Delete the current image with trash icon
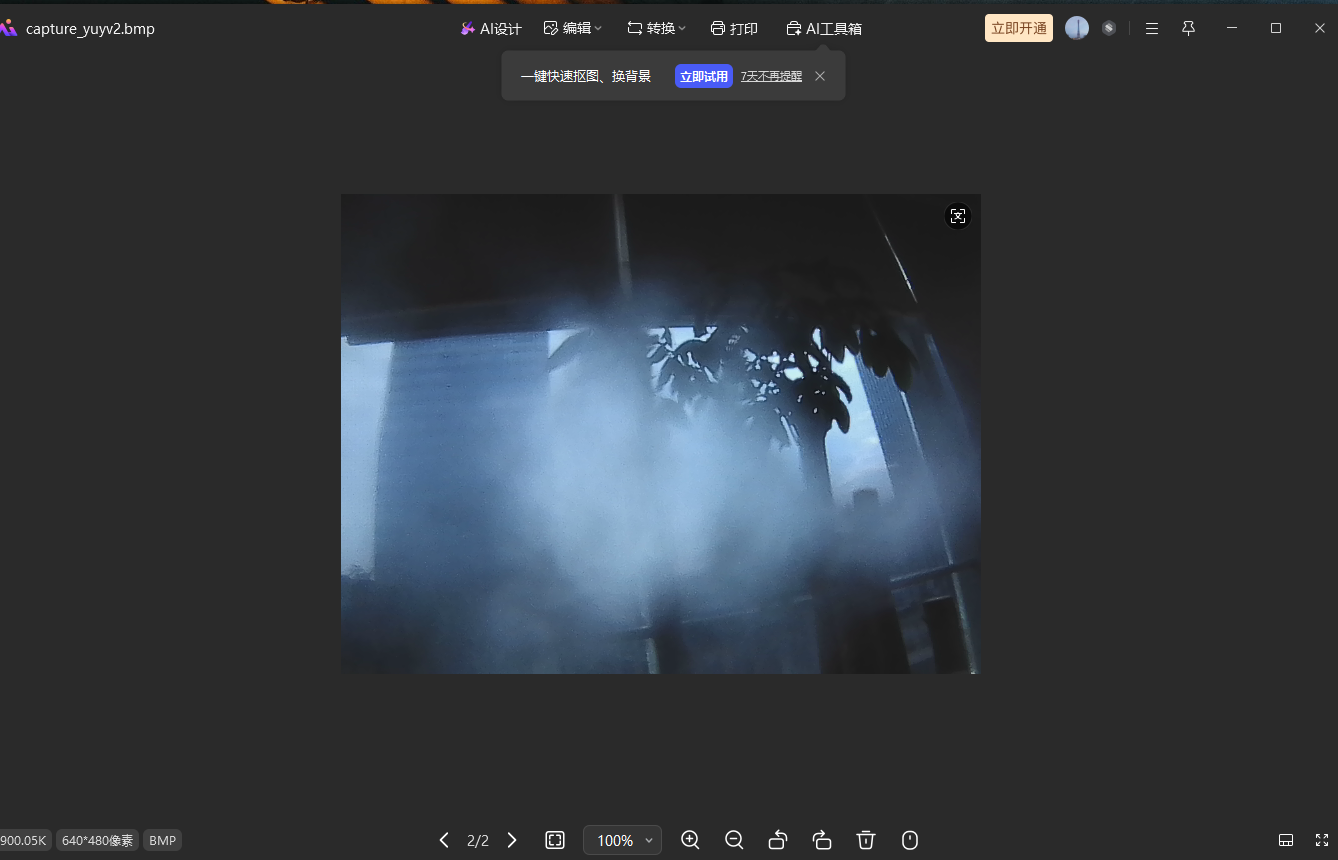Screen dimensions: 1338x860 point(866,840)
